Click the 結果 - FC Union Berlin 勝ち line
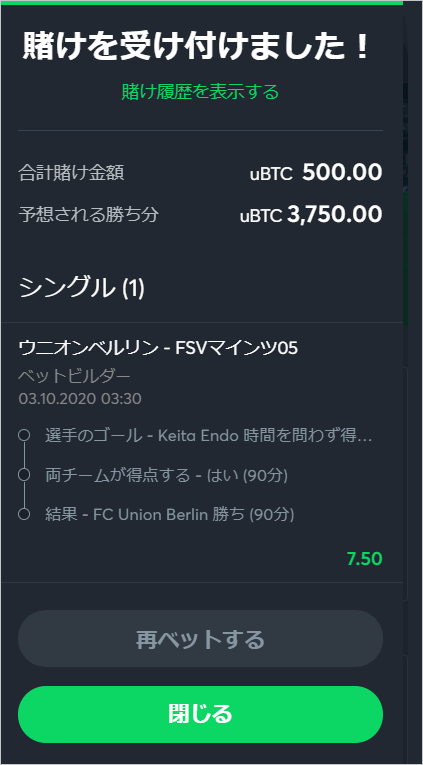Image resolution: width=423 pixels, height=765 pixels. (x=169, y=514)
